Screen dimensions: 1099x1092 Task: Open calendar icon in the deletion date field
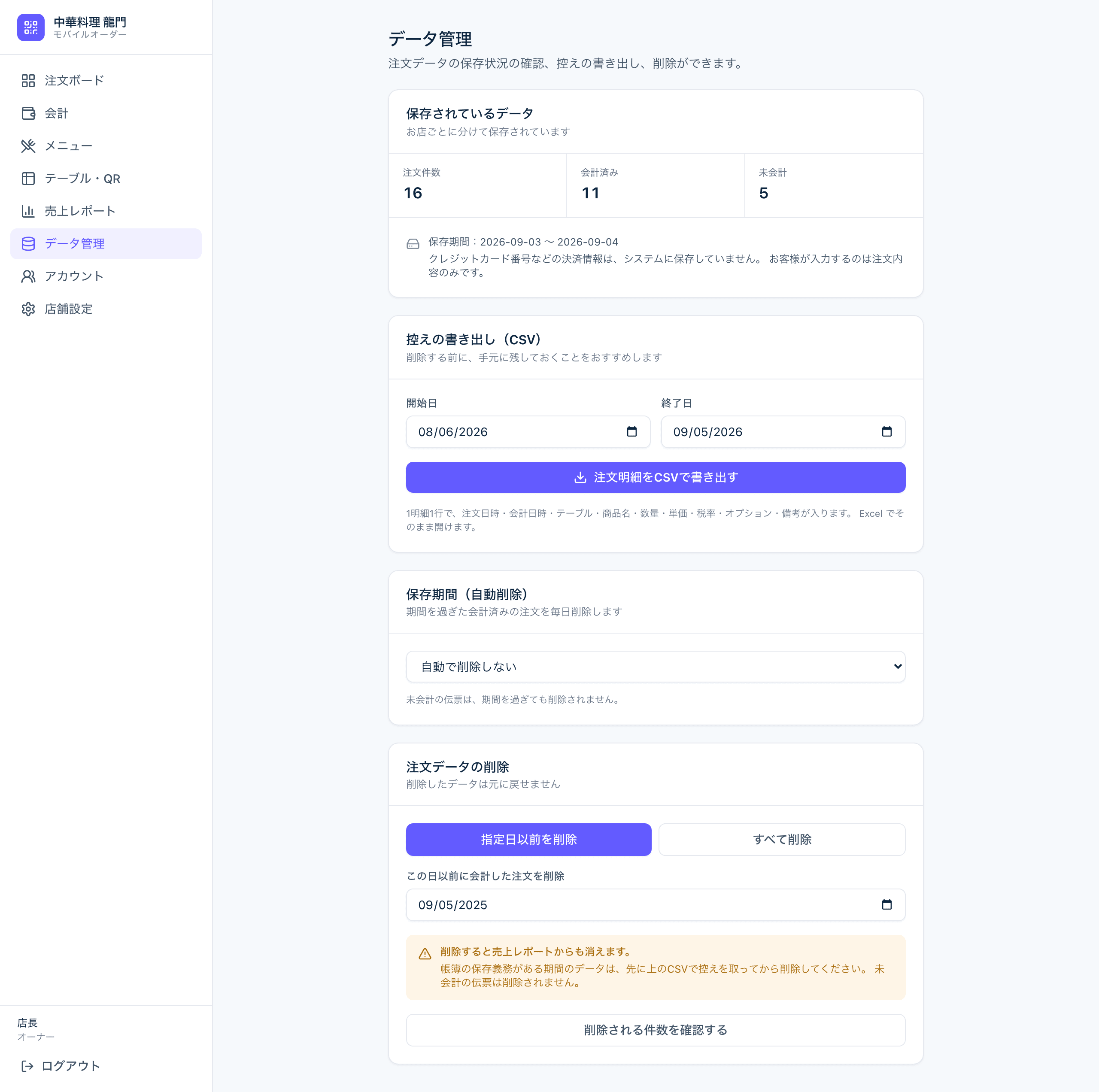[886, 905]
